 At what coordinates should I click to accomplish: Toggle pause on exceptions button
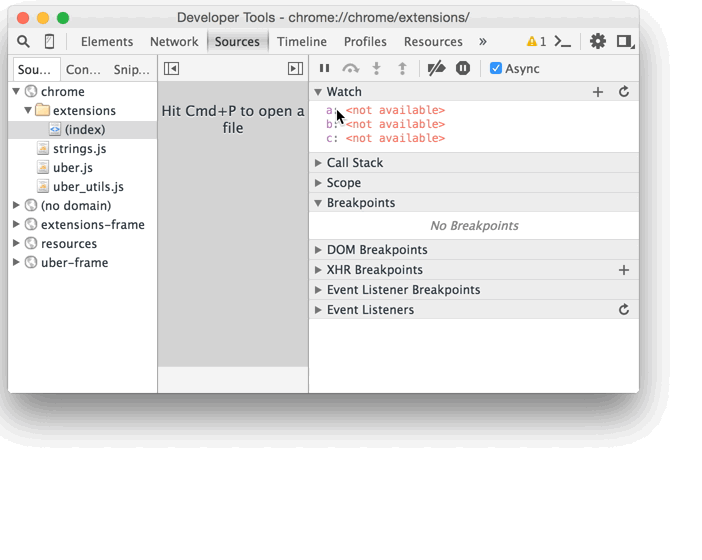pos(463,68)
